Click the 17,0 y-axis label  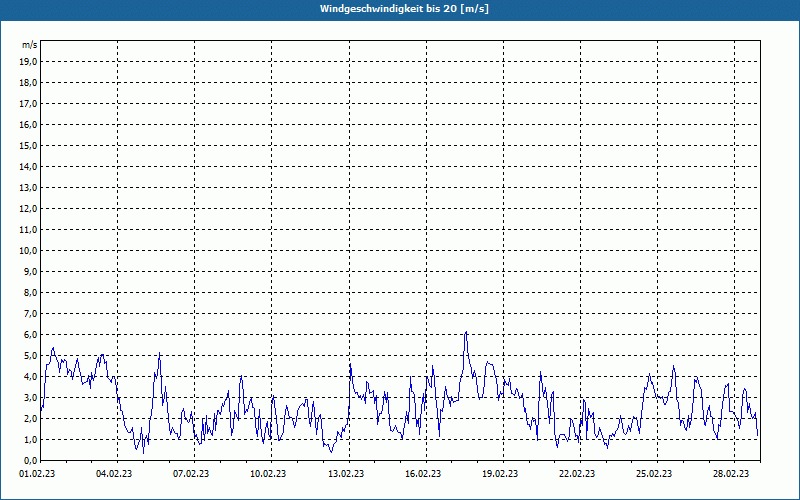(x=28, y=104)
